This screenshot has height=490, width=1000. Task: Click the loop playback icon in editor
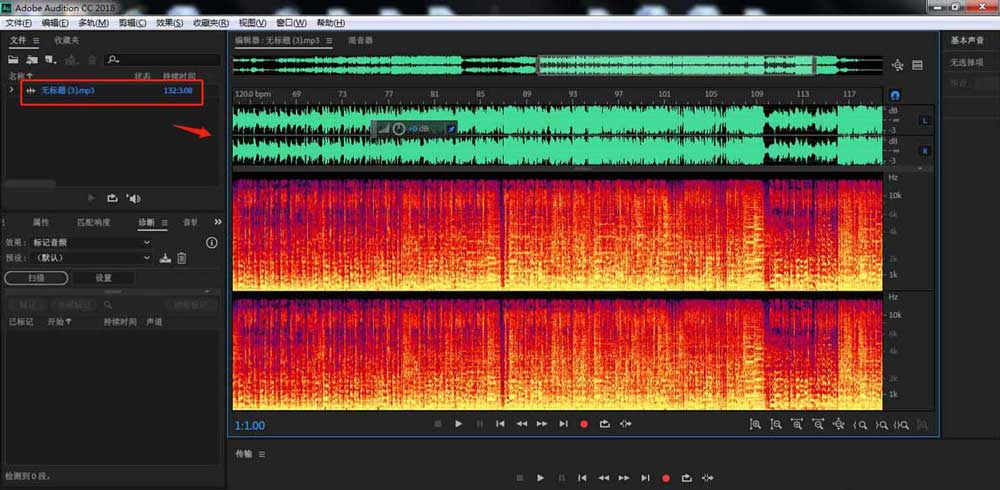point(605,424)
